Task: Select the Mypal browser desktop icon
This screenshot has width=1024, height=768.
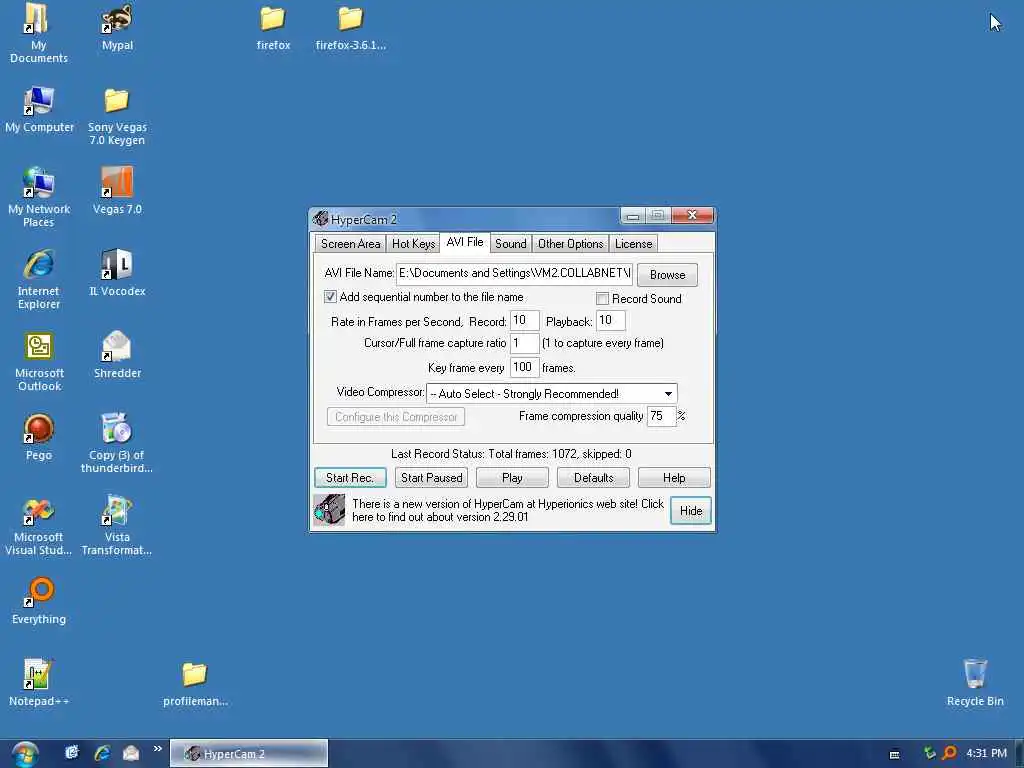Action: [117, 27]
